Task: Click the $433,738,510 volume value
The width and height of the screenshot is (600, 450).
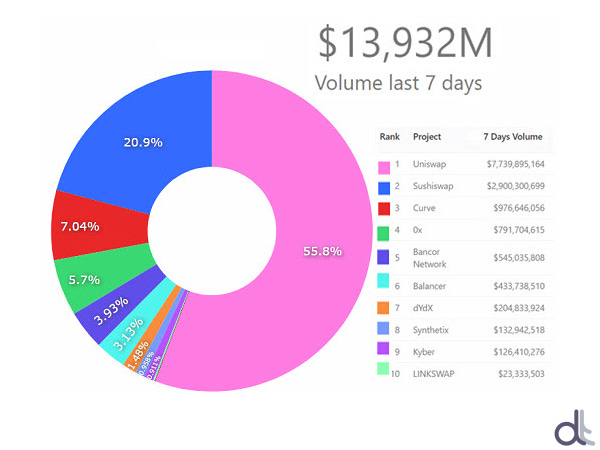Action: click(x=519, y=286)
